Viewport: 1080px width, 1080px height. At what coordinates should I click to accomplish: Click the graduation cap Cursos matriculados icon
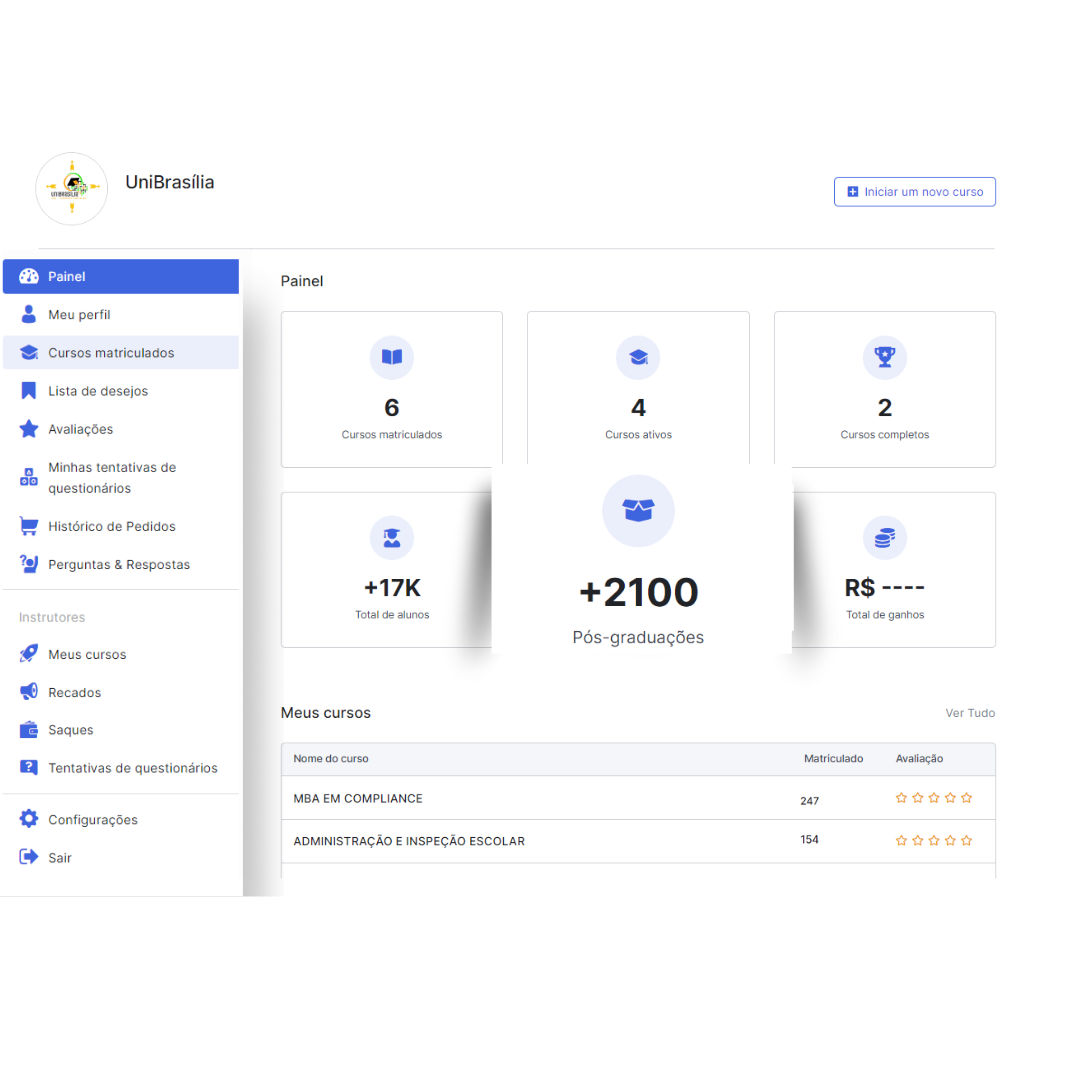click(x=29, y=353)
